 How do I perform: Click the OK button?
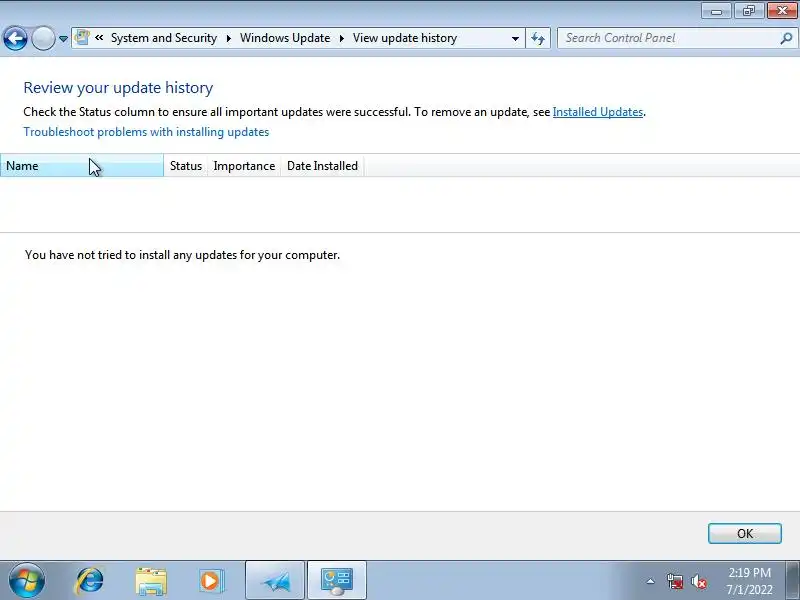[x=744, y=533]
